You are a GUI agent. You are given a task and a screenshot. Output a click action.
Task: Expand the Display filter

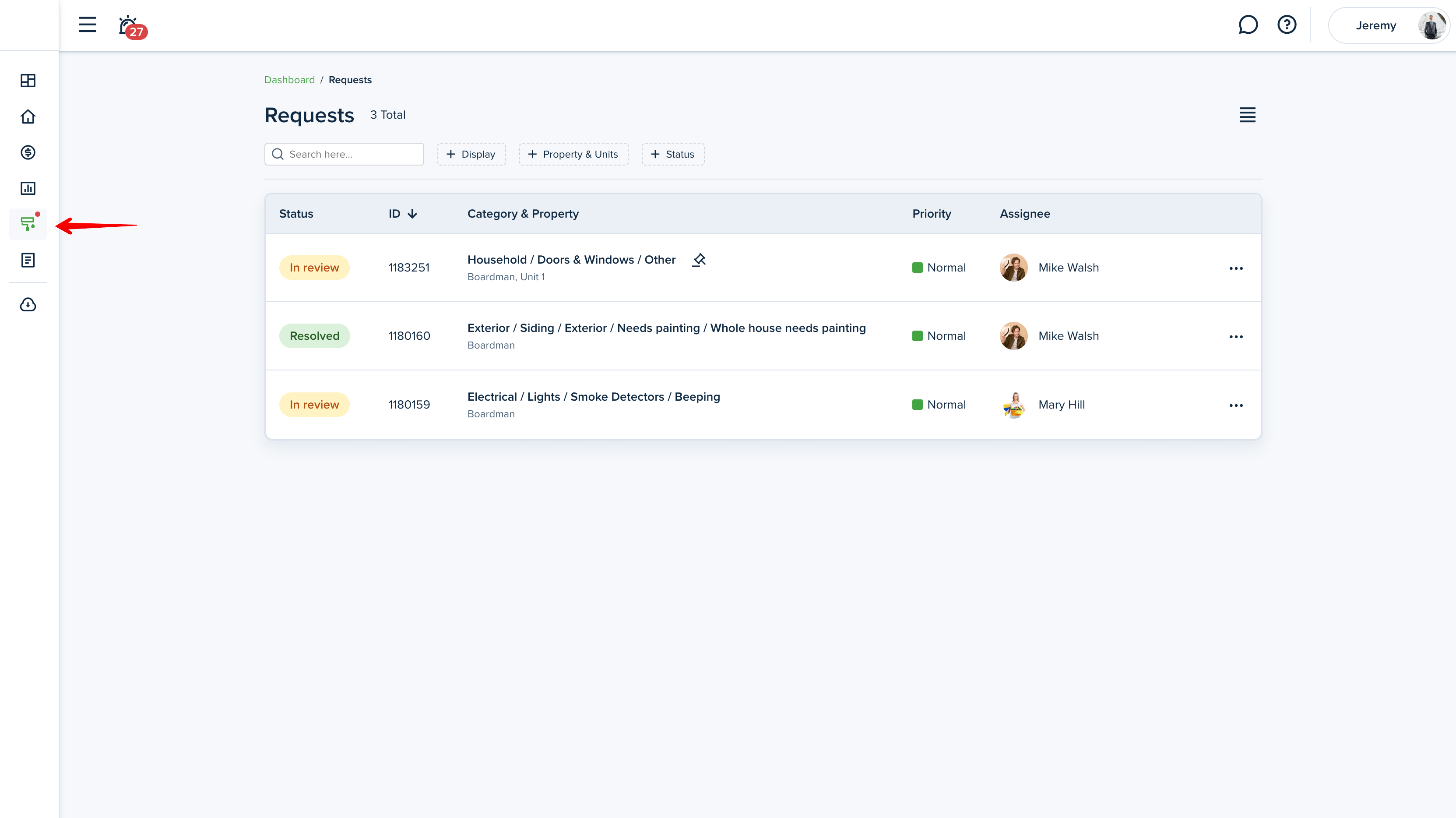tap(471, 154)
